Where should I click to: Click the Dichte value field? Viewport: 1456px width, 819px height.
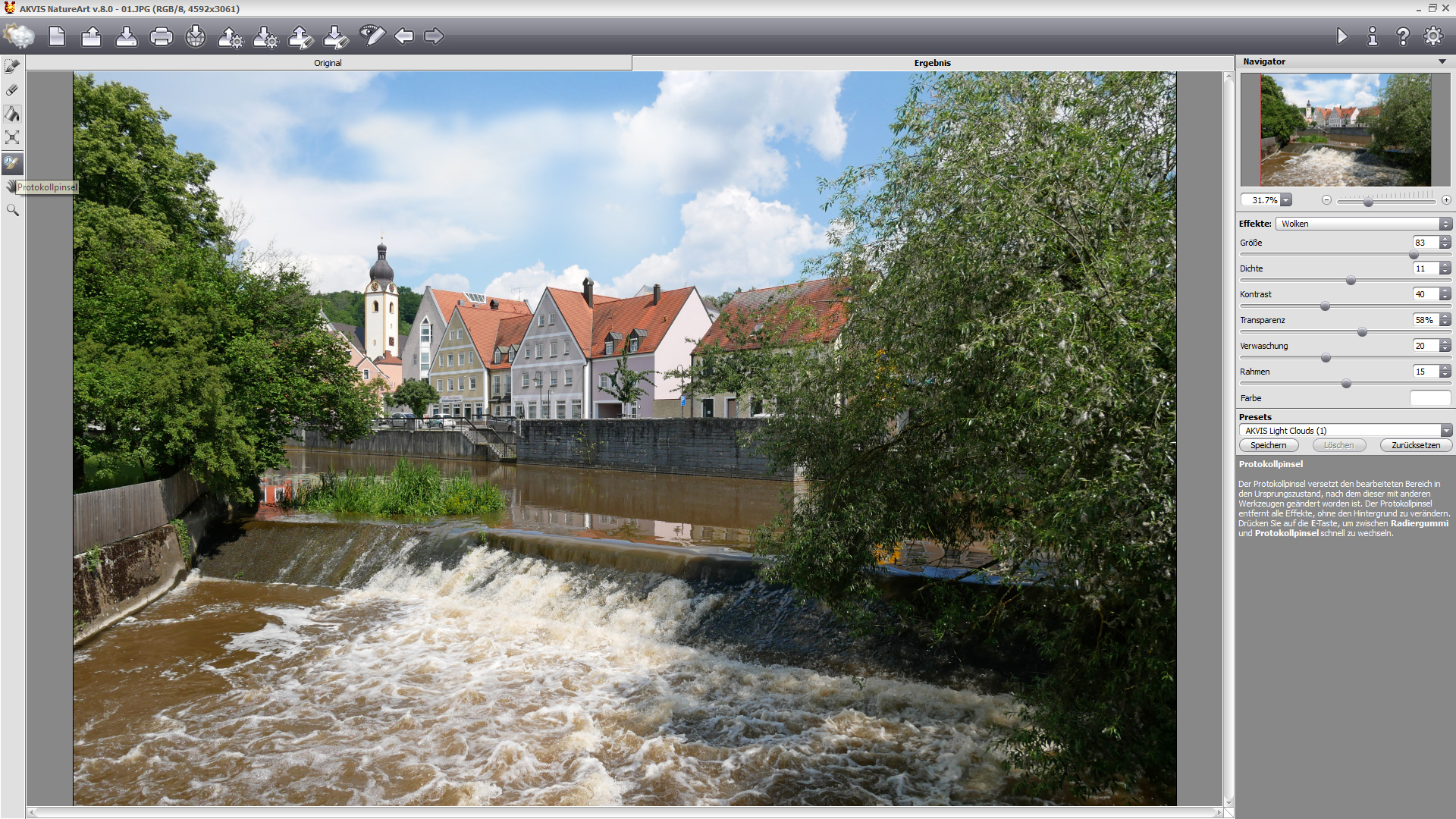(x=1426, y=268)
